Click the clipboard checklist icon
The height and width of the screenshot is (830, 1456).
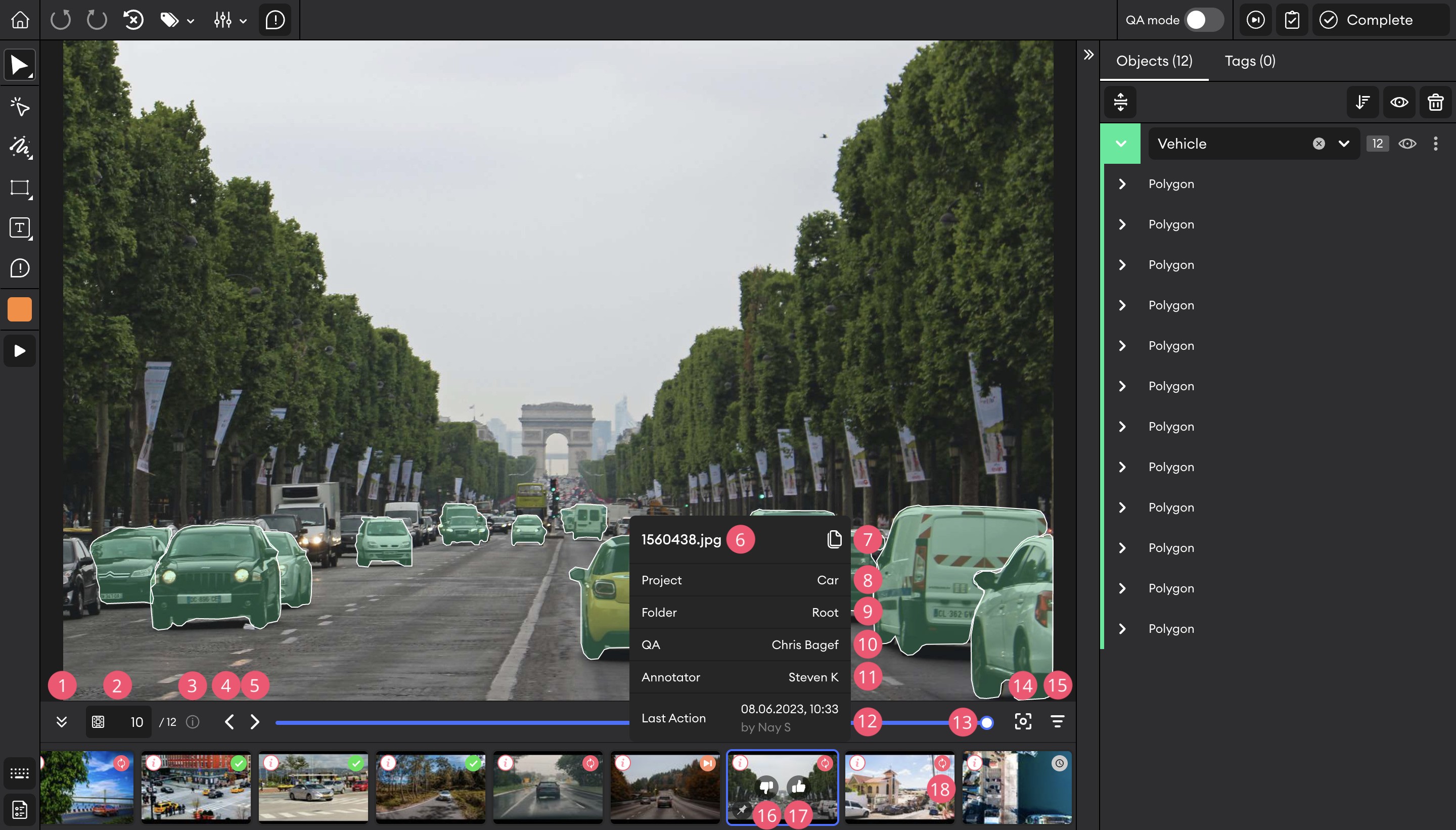click(x=1292, y=20)
